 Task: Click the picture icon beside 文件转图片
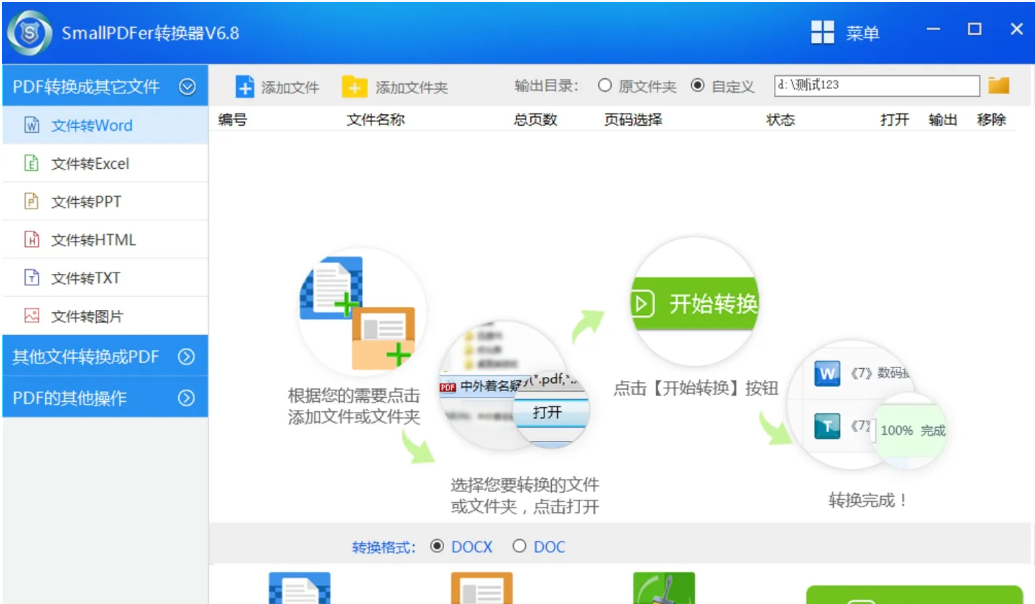(32, 316)
